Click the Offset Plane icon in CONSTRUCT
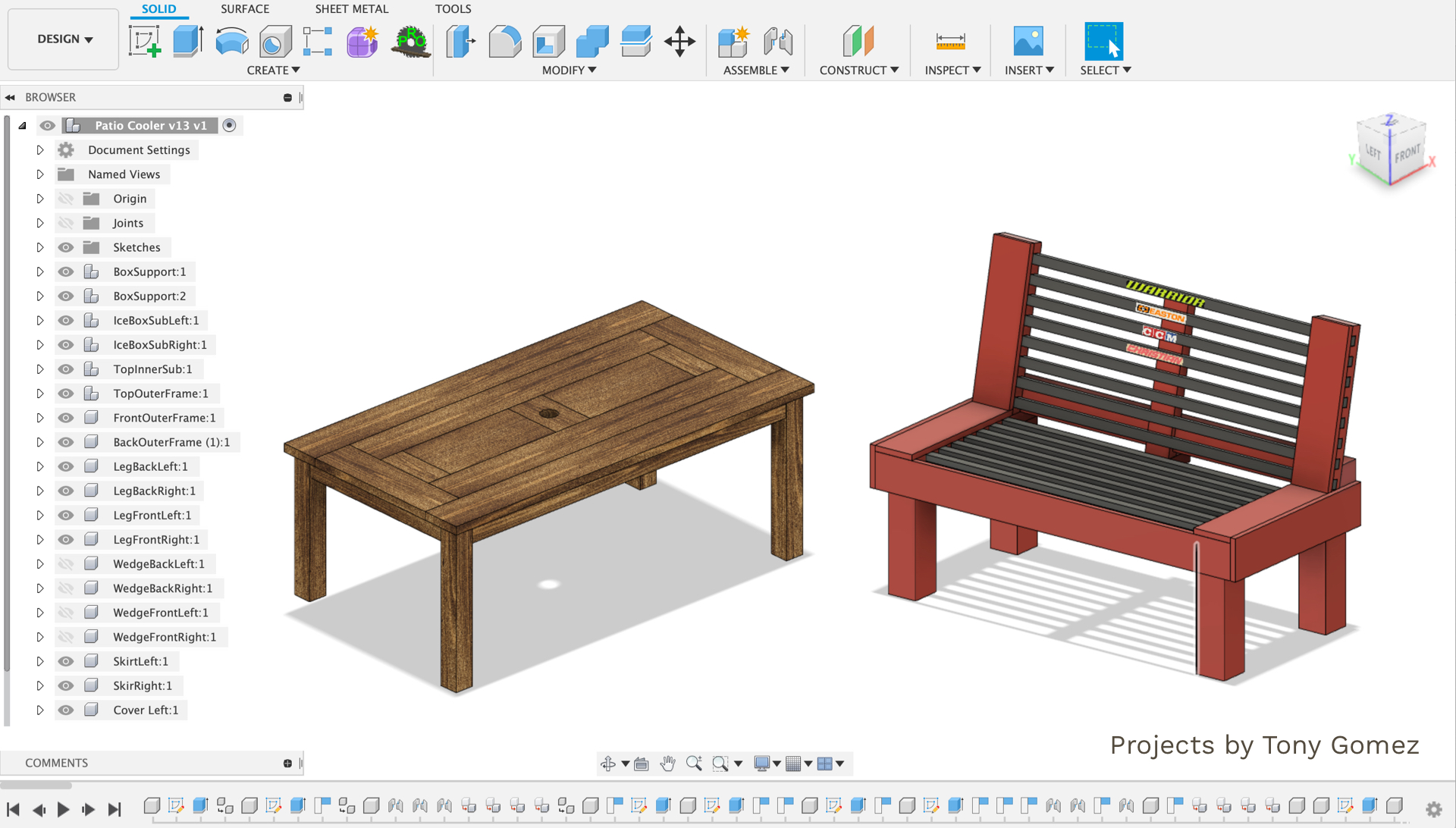 click(x=858, y=39)
